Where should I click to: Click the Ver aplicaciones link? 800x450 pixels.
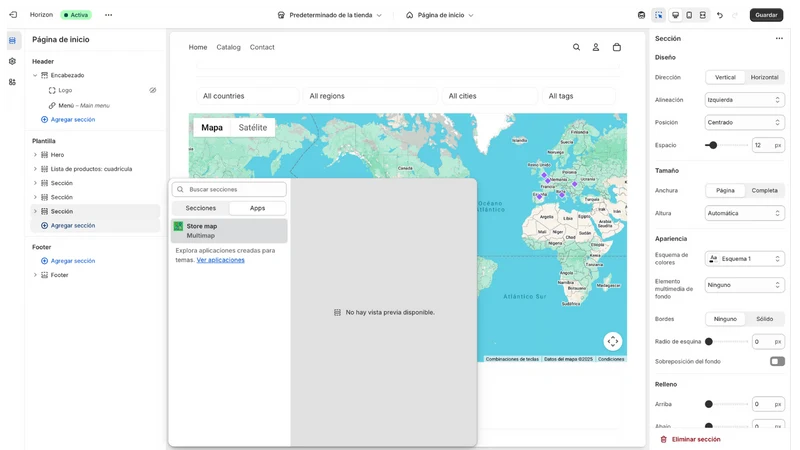(220, 260)
